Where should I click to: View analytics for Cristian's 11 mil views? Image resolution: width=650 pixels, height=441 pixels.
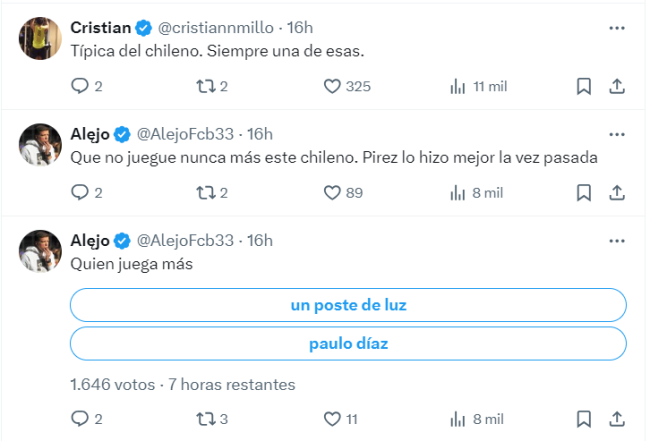pyautogui.click(x=479, y=87)
